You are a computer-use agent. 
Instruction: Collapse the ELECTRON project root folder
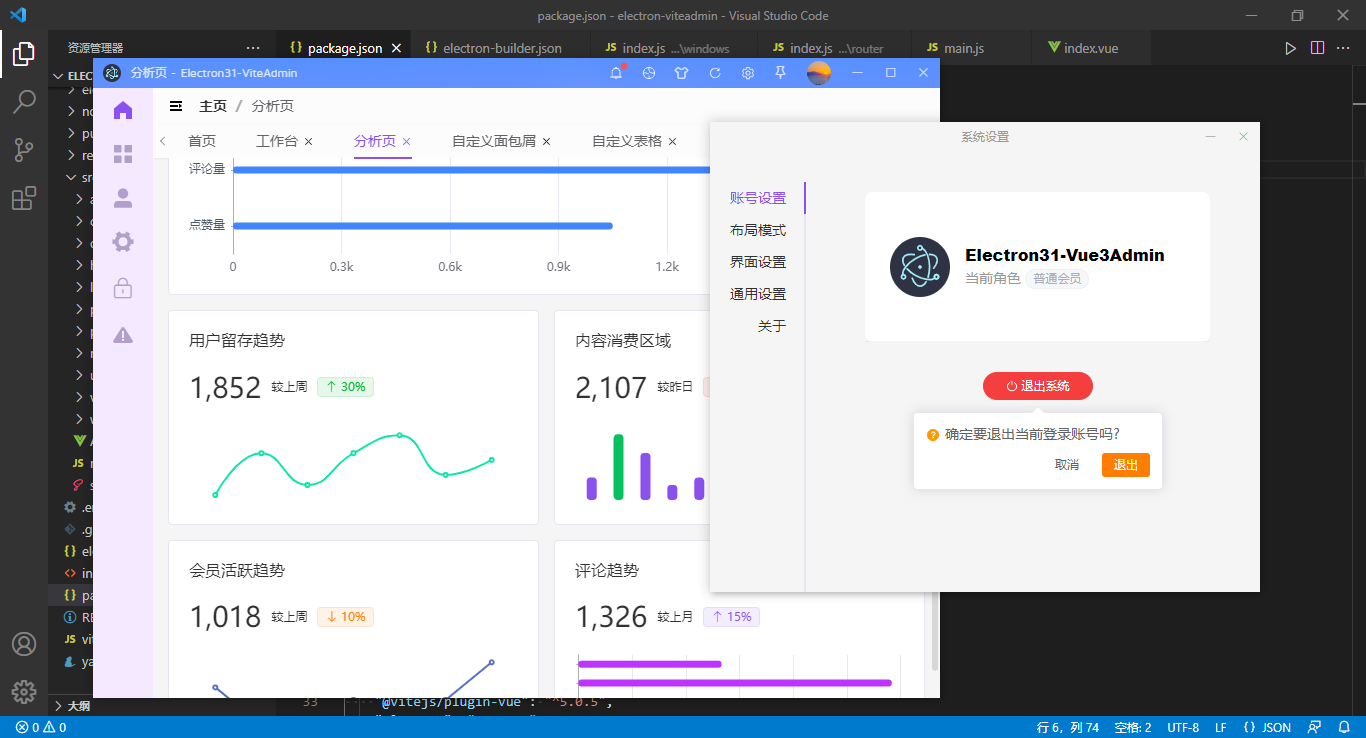coord(58,75)
